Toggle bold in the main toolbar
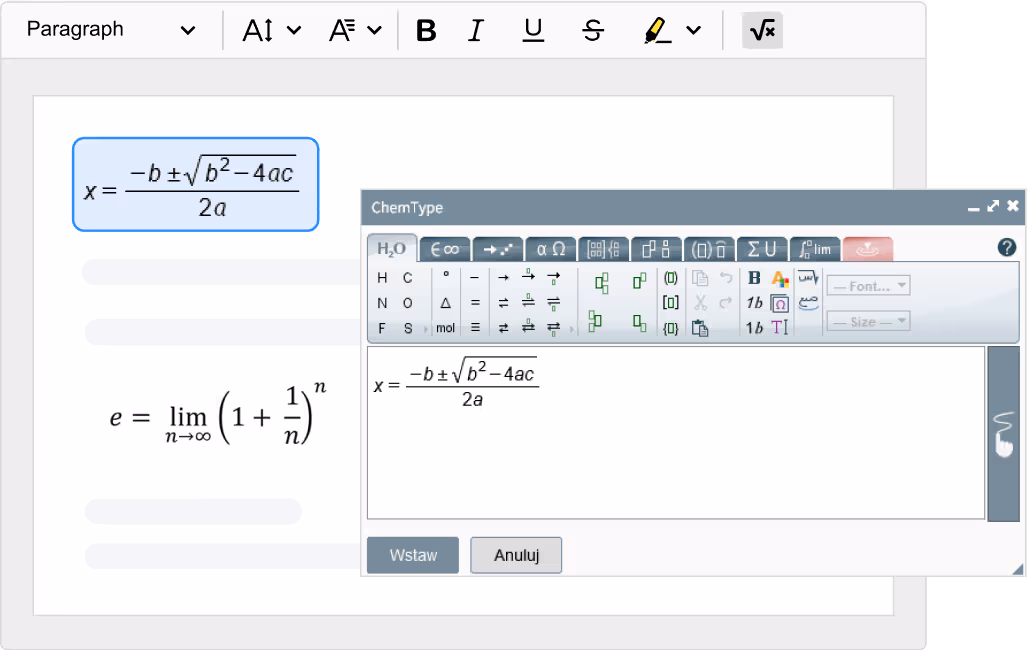 point(426,31)
